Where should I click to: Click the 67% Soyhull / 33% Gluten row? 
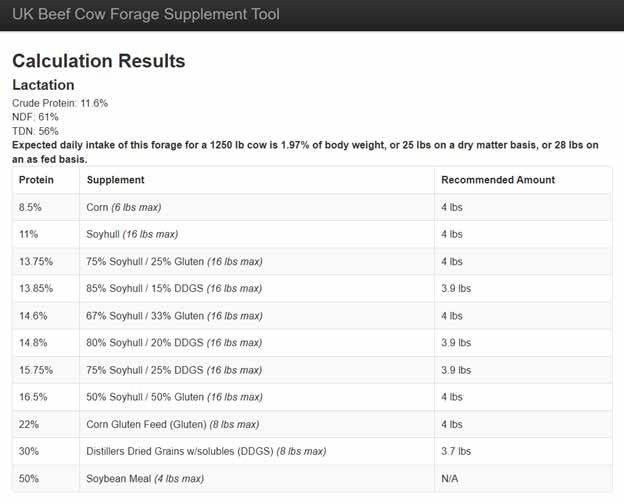[174, 315]
